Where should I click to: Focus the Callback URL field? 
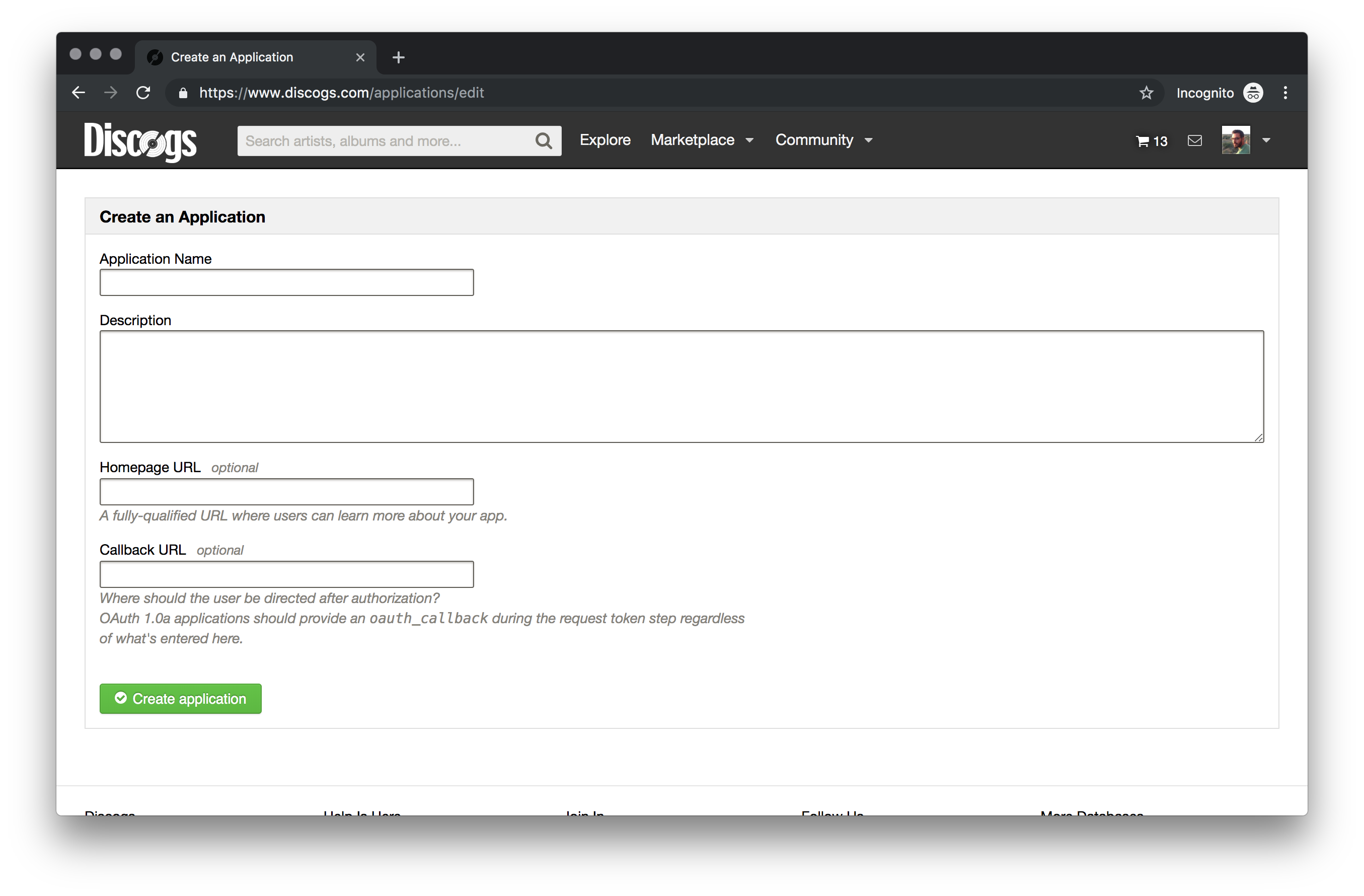coord(286,574)
